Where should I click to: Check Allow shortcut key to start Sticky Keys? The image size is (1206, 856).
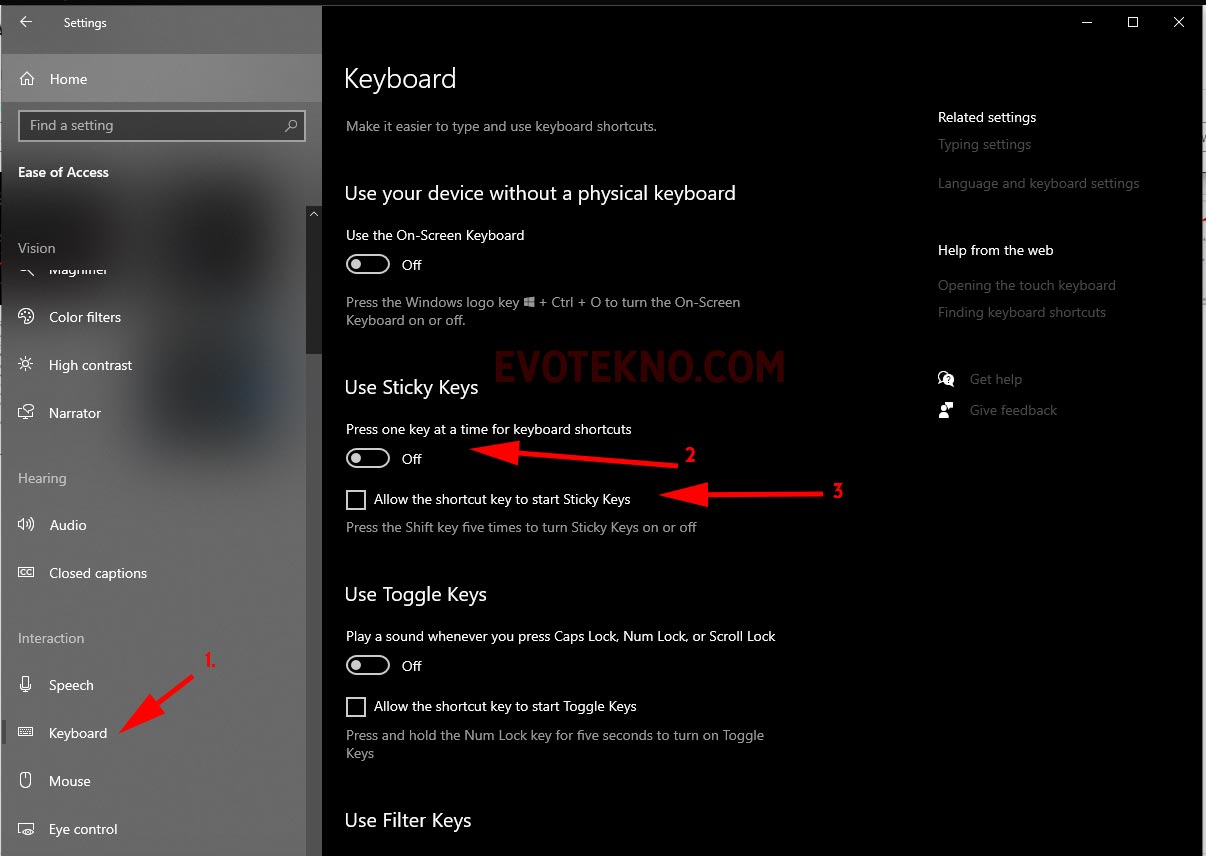pos(356,499)
